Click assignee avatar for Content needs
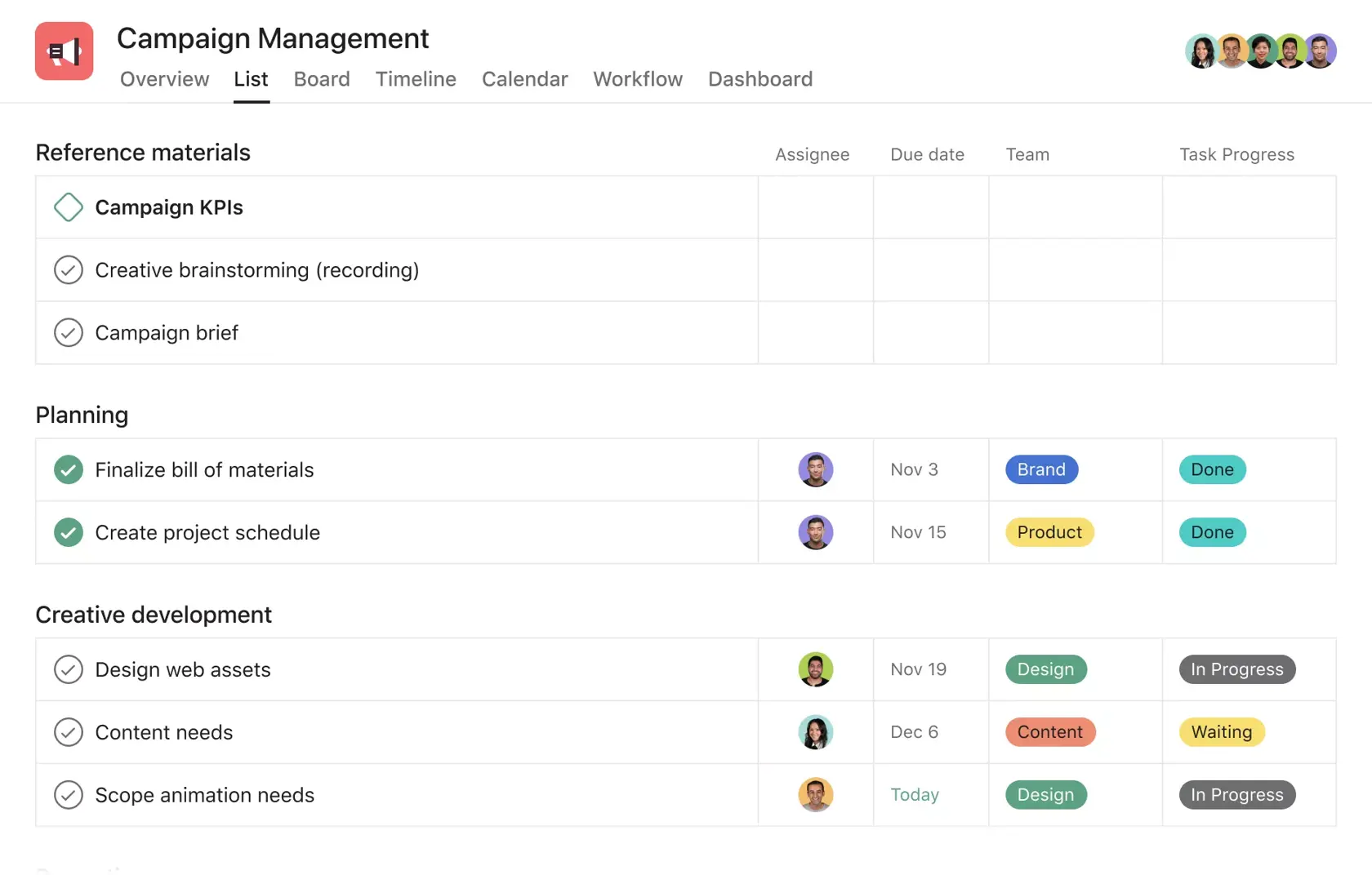 [816, 732]
